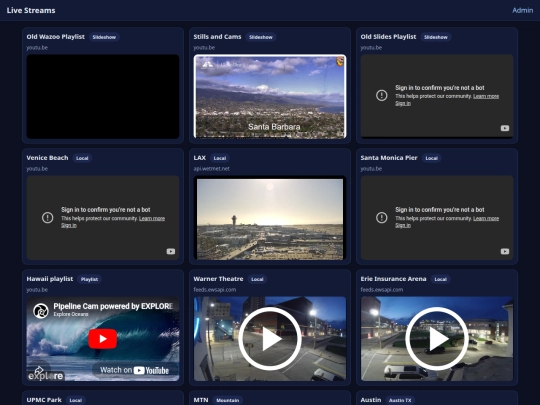Click the Live Streams page title
Screen dimensions: 540x405
(x=31, y=10)
